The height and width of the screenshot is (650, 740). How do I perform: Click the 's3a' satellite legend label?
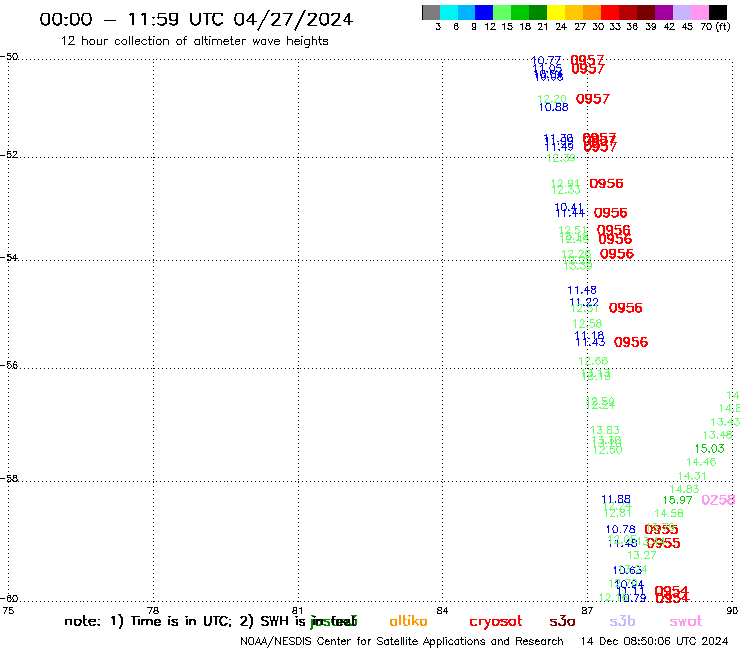(562, 621)
